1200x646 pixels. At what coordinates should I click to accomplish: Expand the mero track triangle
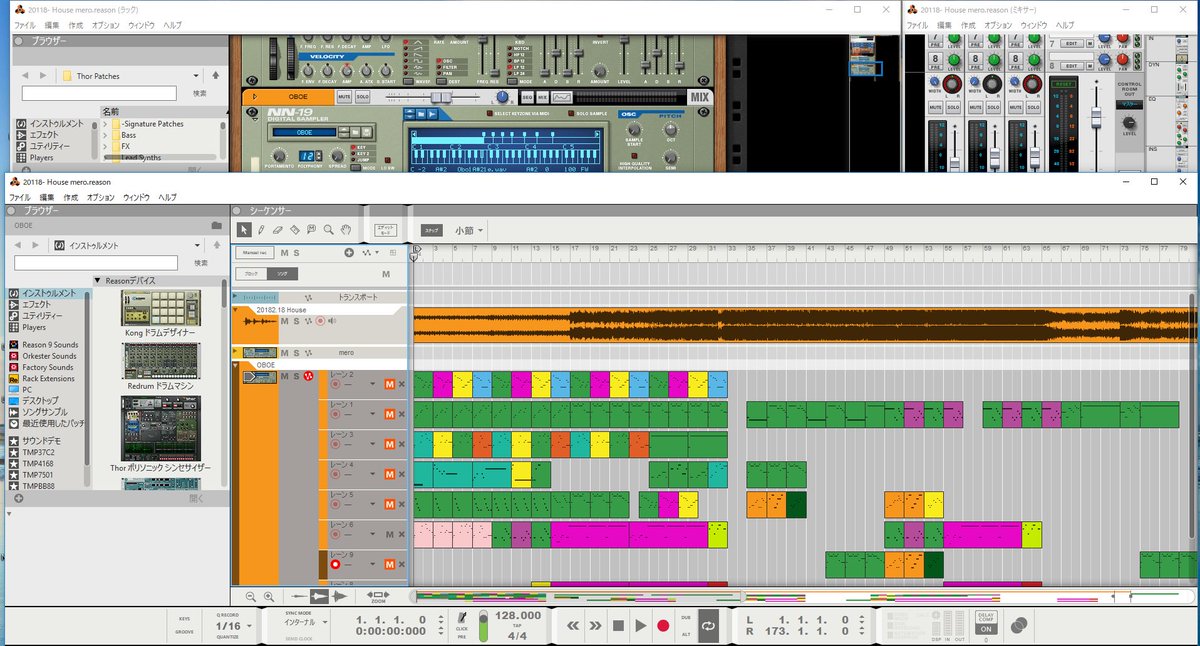(236, 352)
